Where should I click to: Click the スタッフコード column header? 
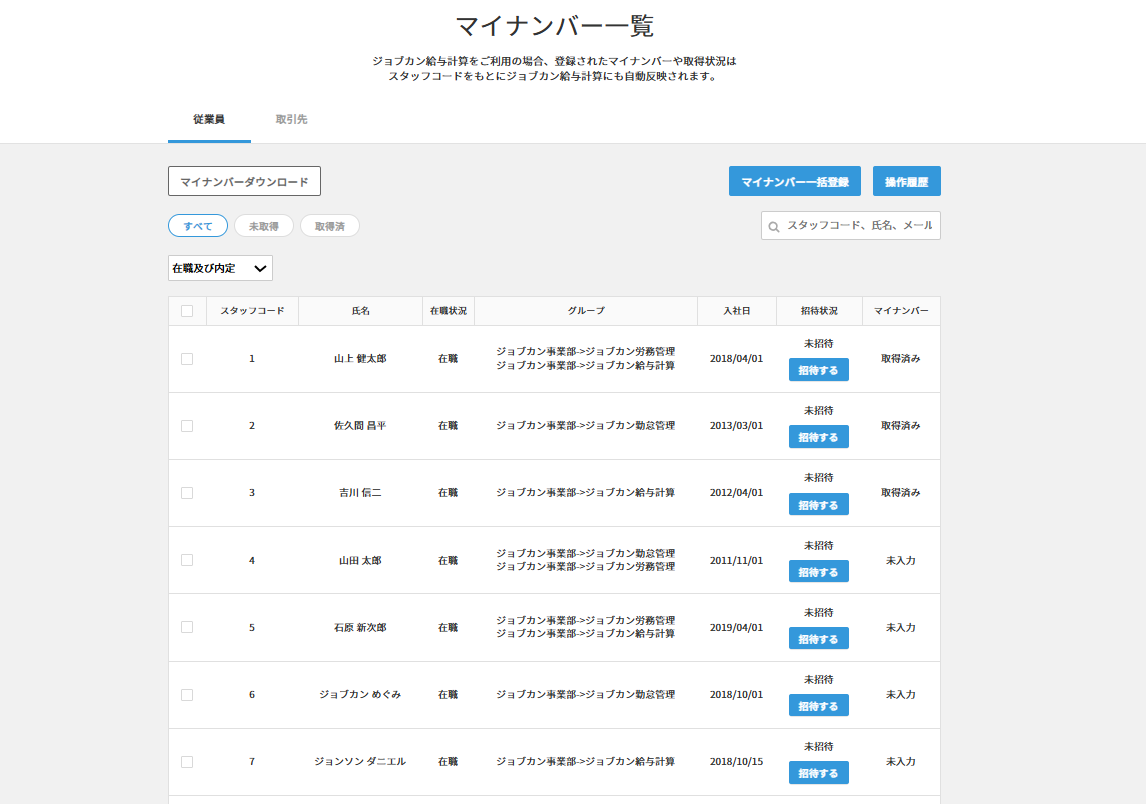point(252,311)
